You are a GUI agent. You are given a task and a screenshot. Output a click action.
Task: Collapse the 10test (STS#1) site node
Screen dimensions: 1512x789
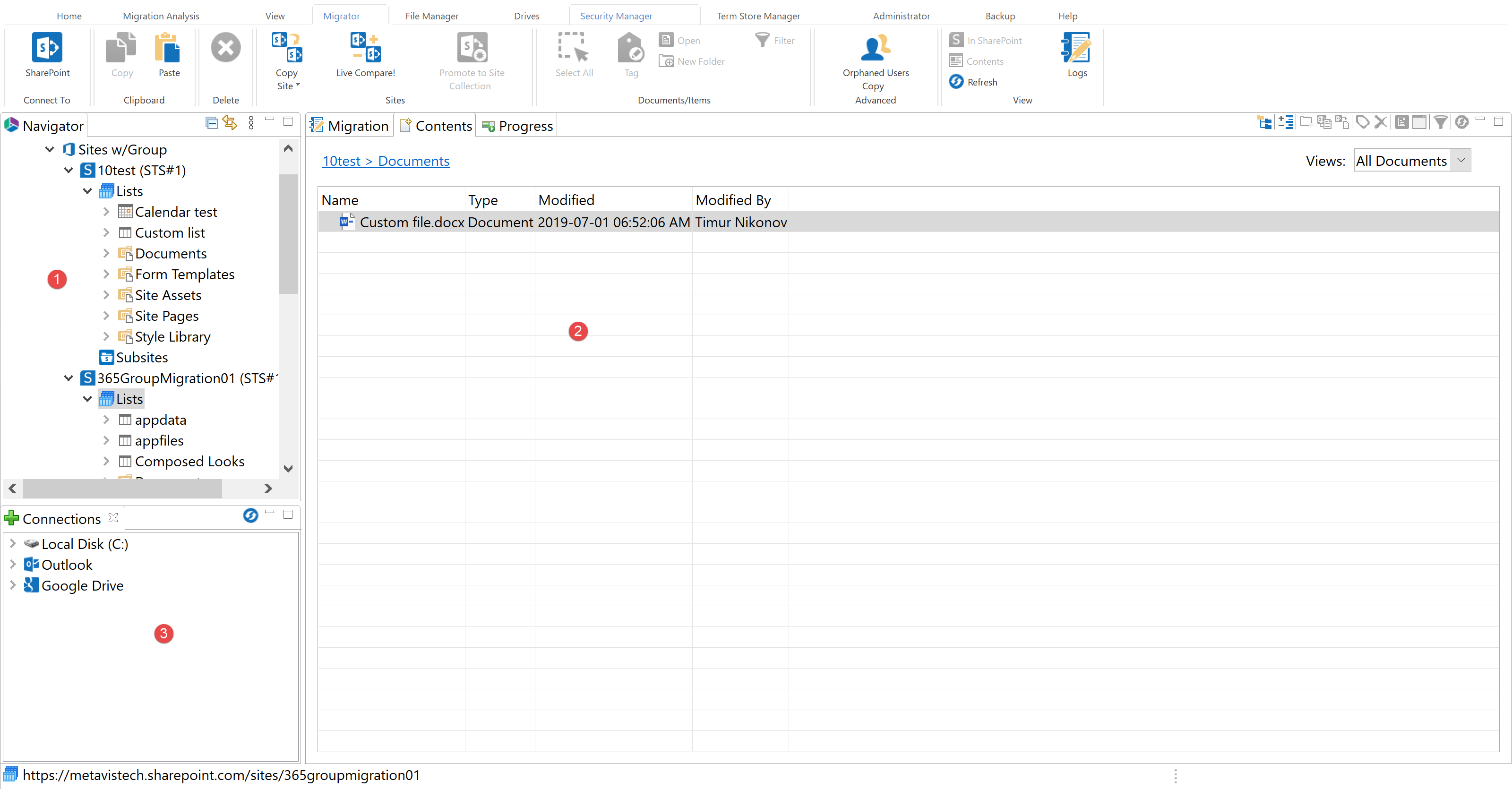click(69, 170)
